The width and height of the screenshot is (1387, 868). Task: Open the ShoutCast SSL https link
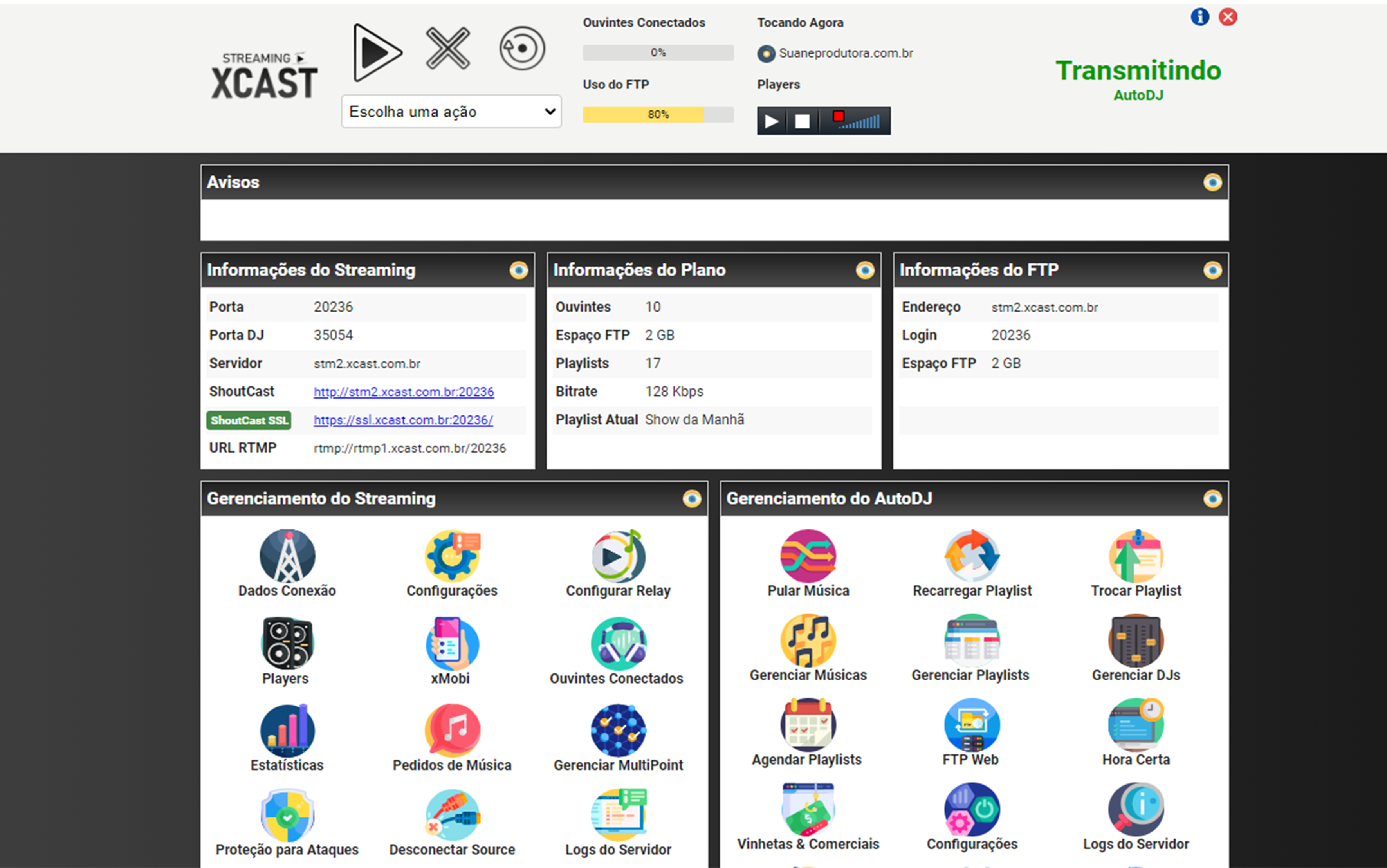tap(403, 420)
